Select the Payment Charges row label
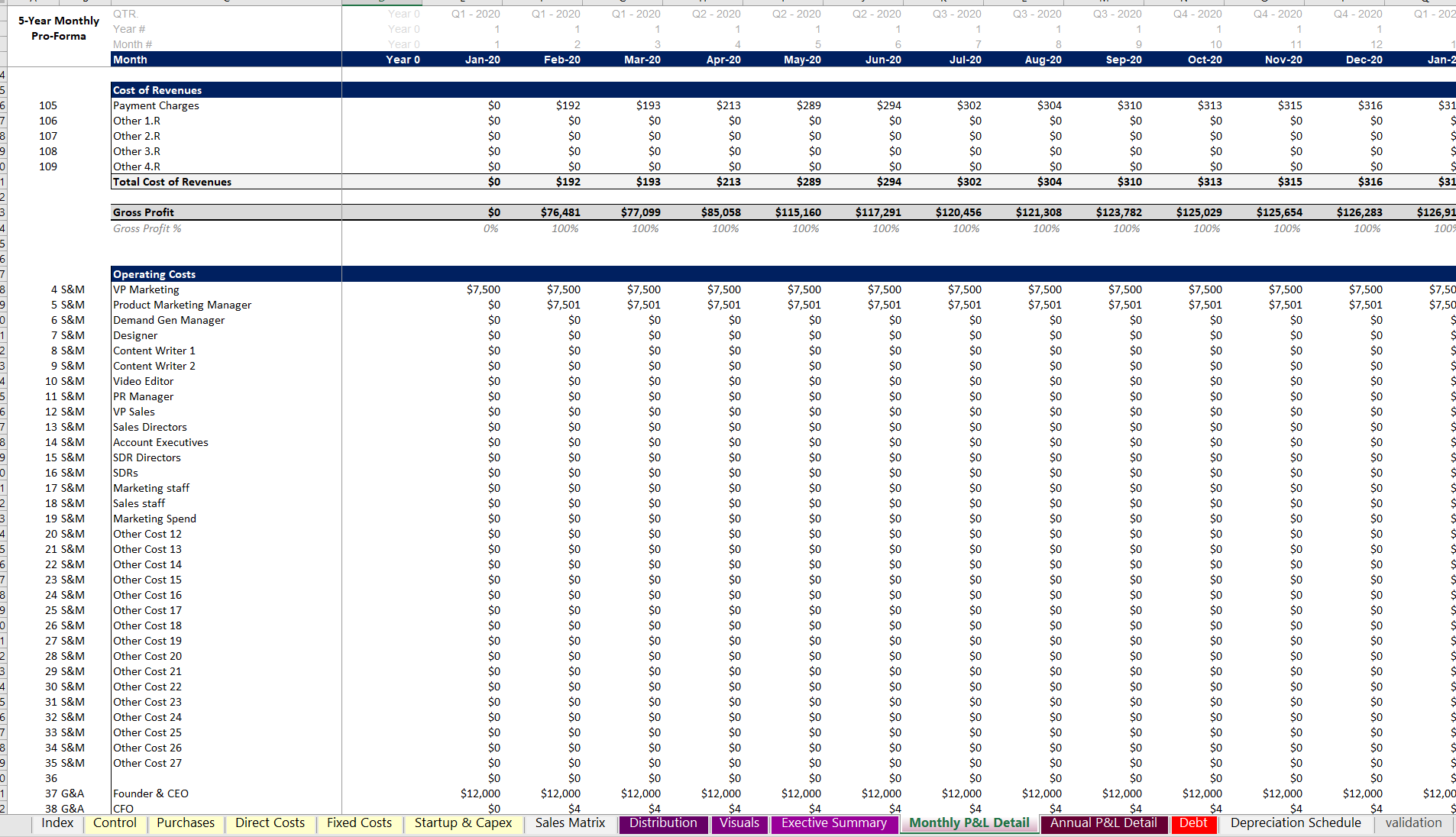Image resolution: width=1456 pixels, height=837 pixels. [156, 105]
